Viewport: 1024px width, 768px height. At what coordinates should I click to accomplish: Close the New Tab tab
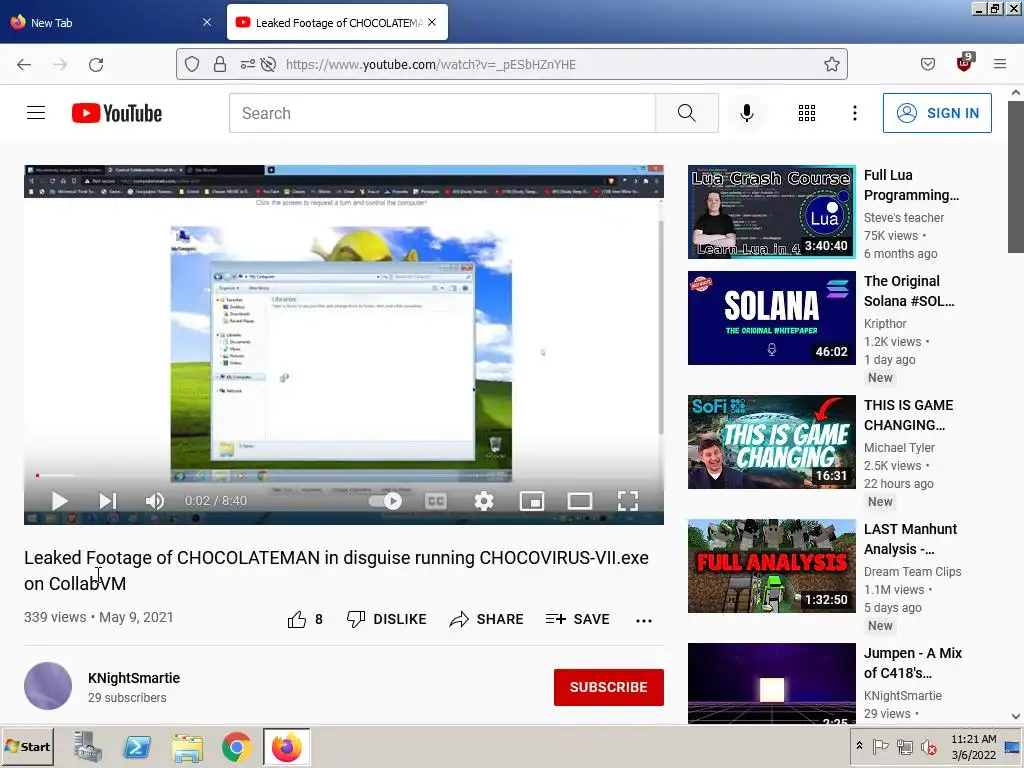[x=207, y=22]
